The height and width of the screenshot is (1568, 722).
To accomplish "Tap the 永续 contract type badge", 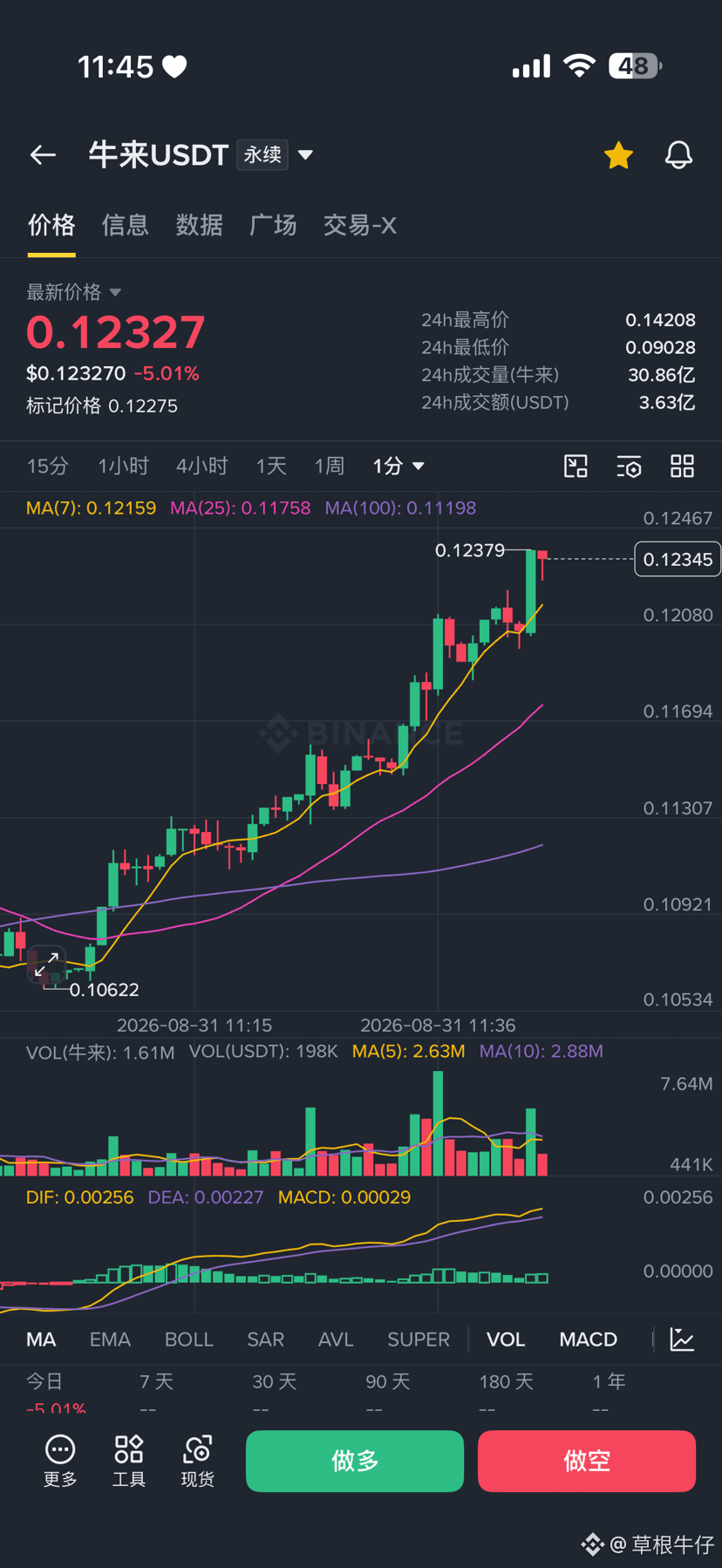I will click(x=262, y=155).
